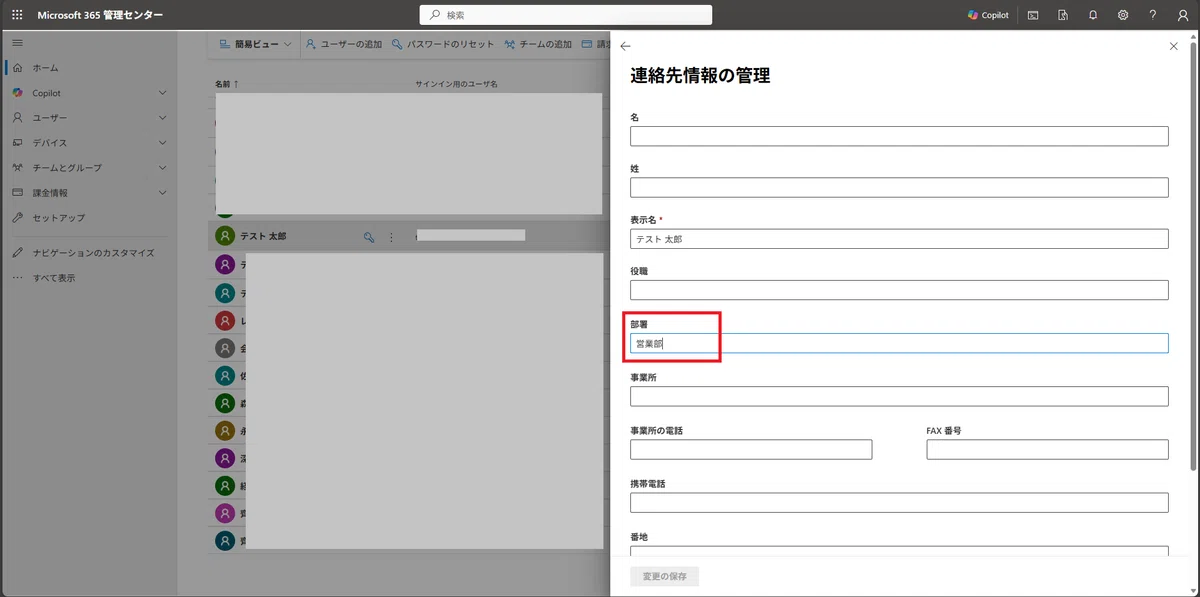Click the mobile app download icon

point(1063,15)
